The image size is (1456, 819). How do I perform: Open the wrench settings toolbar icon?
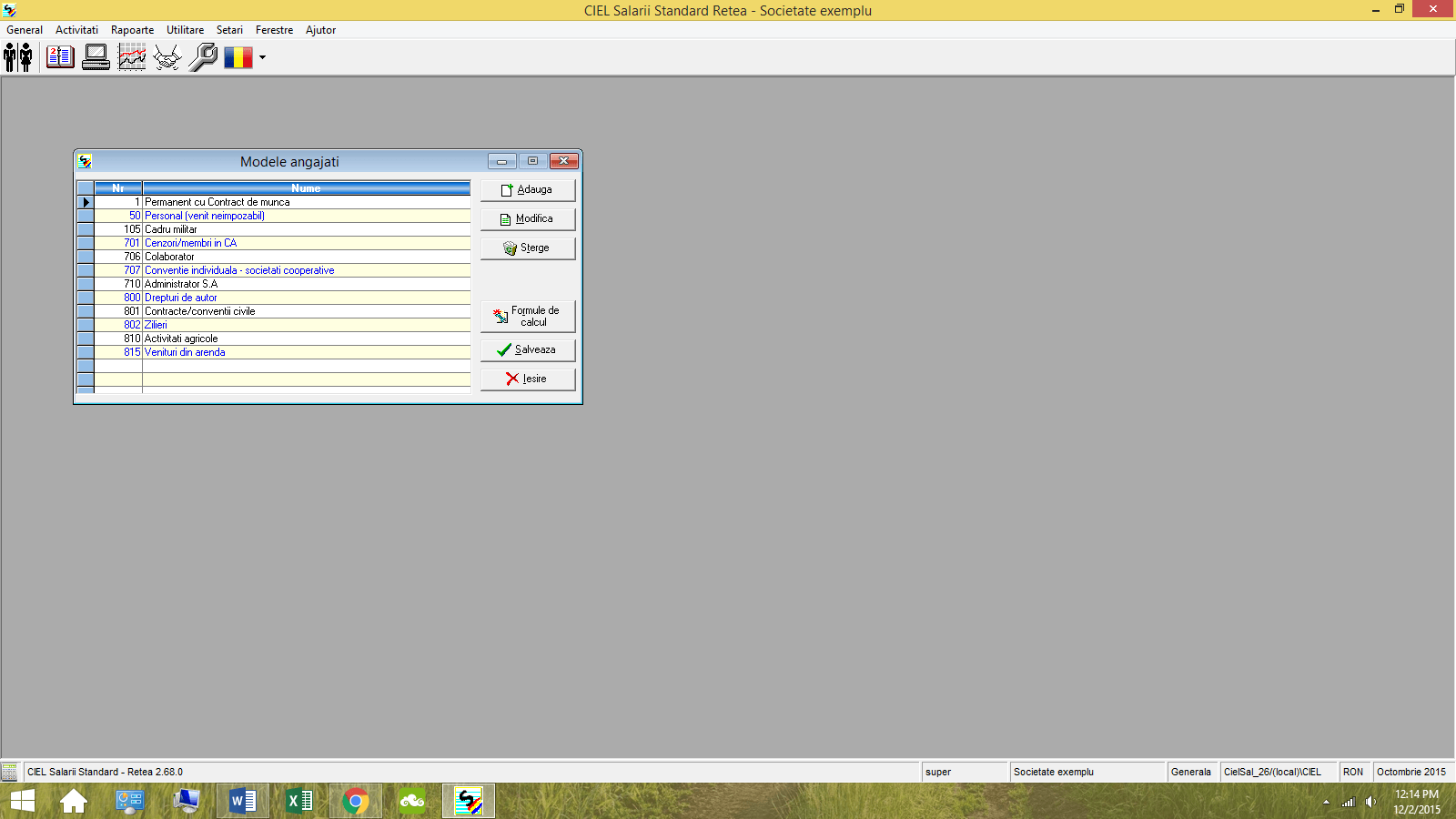pyautogui.click(x=203, y=57)
